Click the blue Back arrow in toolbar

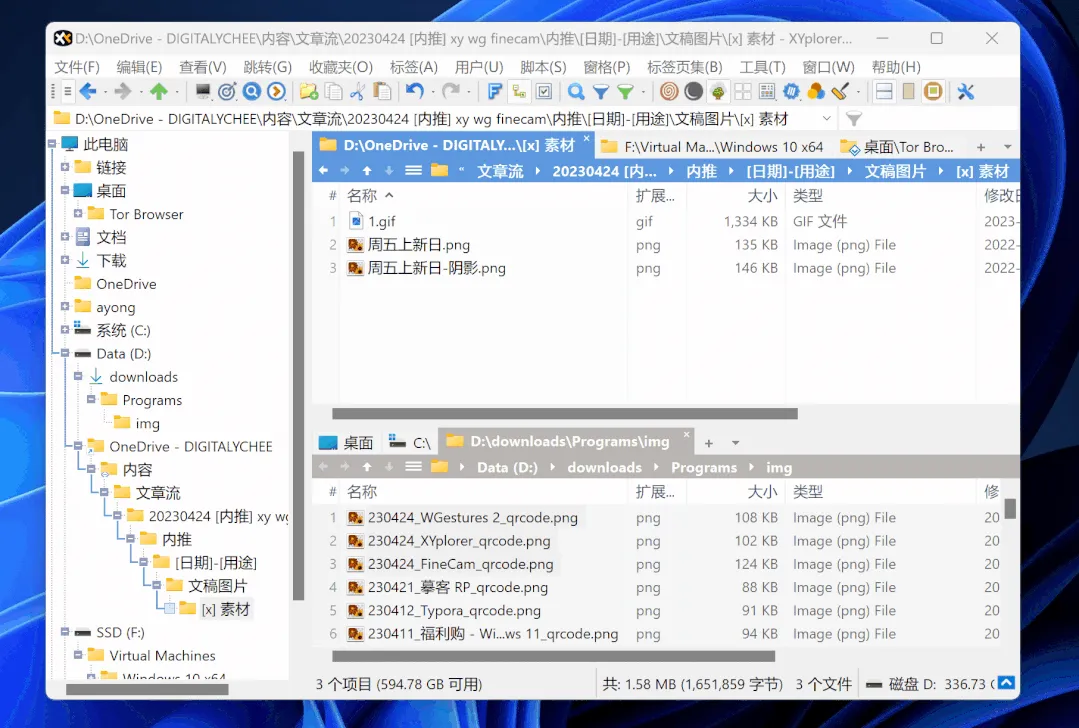tap(88, 92)
